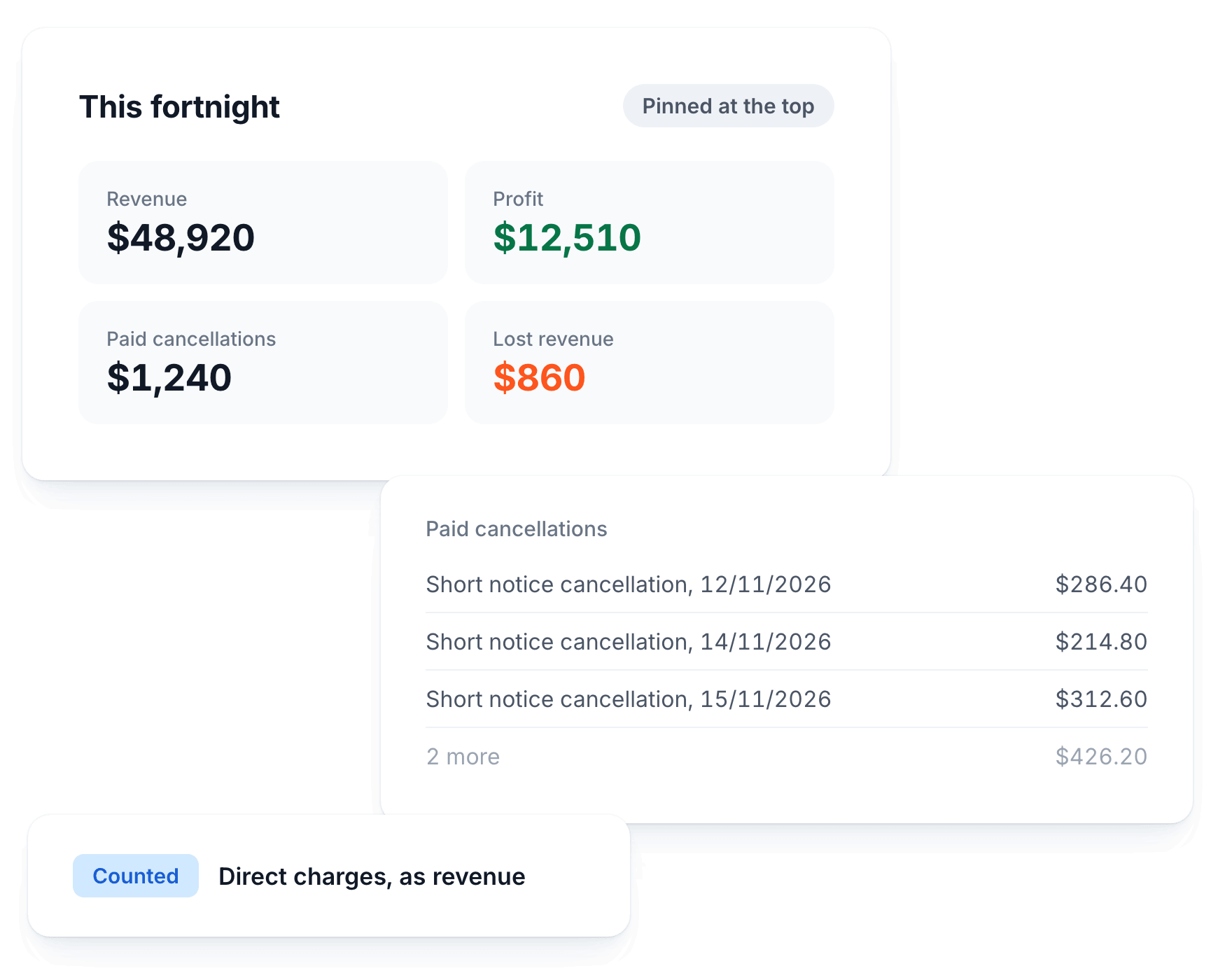The width and height of the screenshot is (1232, 980).
Task: Click "Direct charges, as revenue" label
Action: point(372,876)
